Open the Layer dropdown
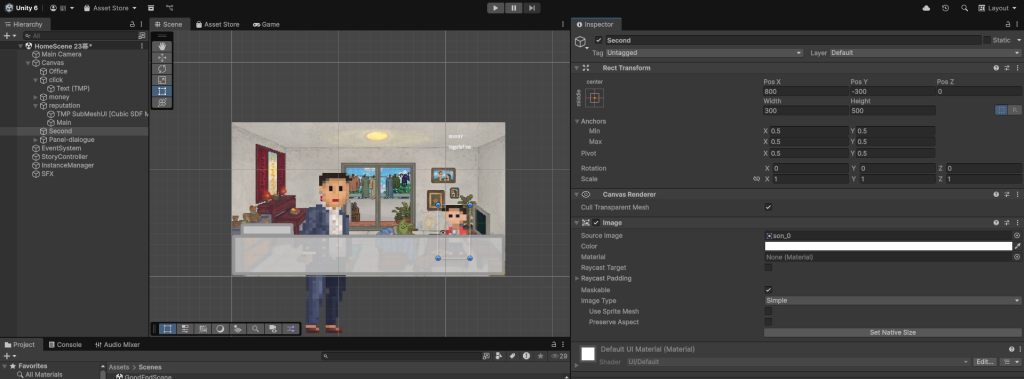Image resolution: width=1024 pixels, height=379 pixels. coord(925,52)
